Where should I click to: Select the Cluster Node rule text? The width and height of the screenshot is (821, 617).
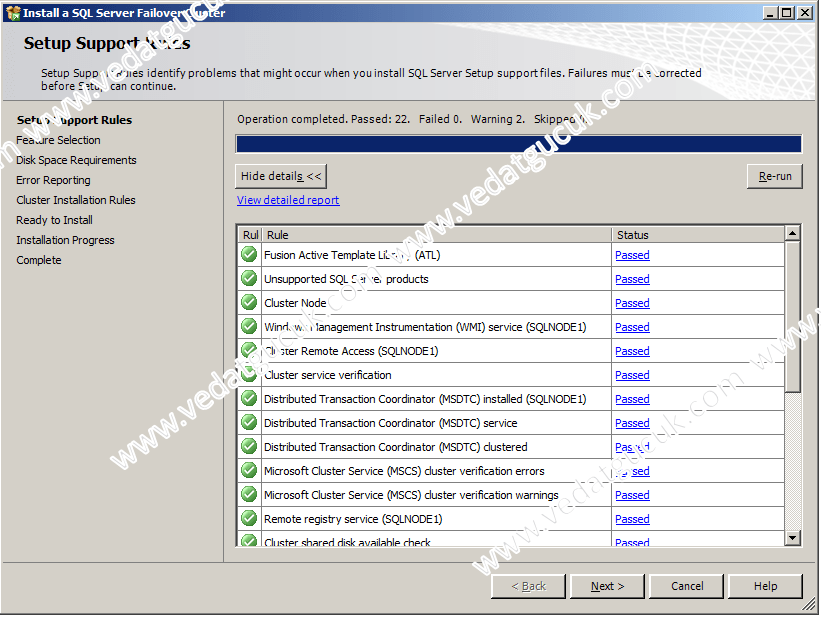pos(295,303)
